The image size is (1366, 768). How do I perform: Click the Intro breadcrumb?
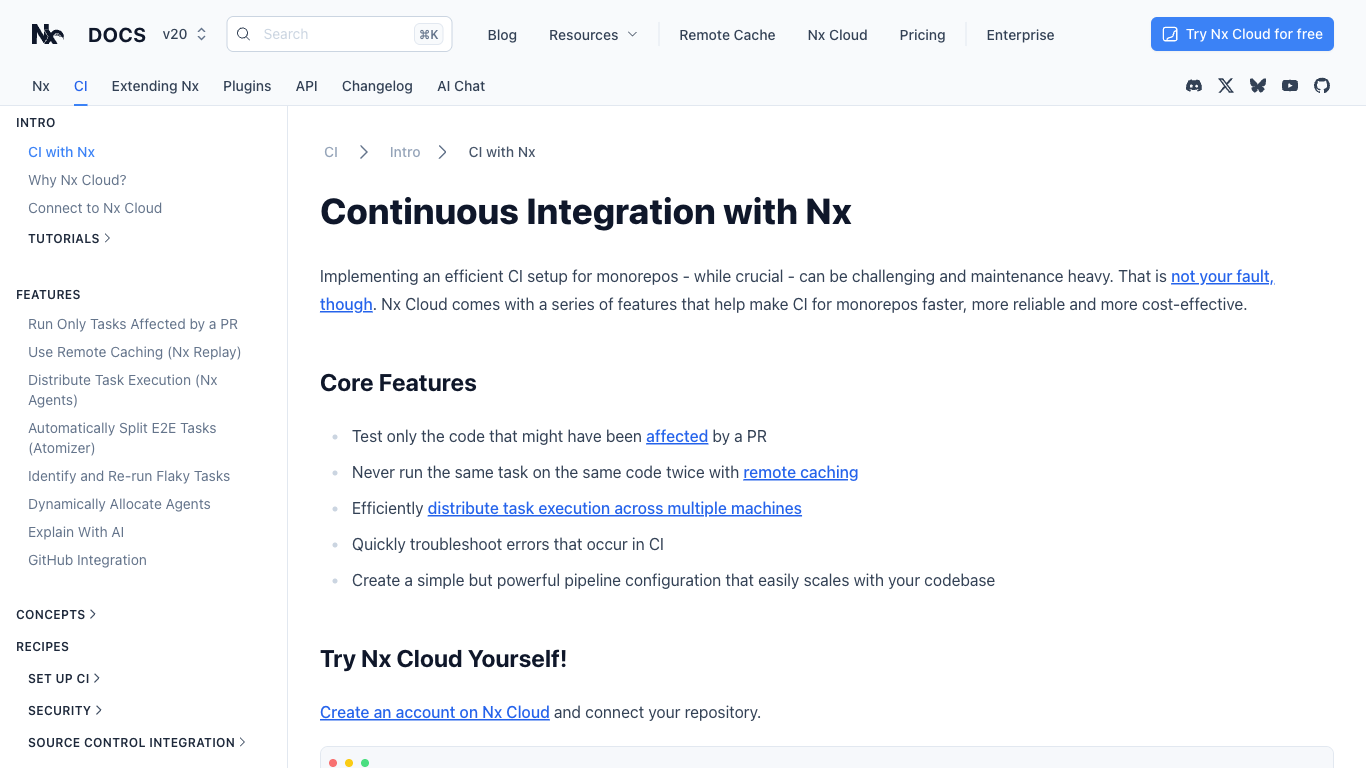[405, 152]
